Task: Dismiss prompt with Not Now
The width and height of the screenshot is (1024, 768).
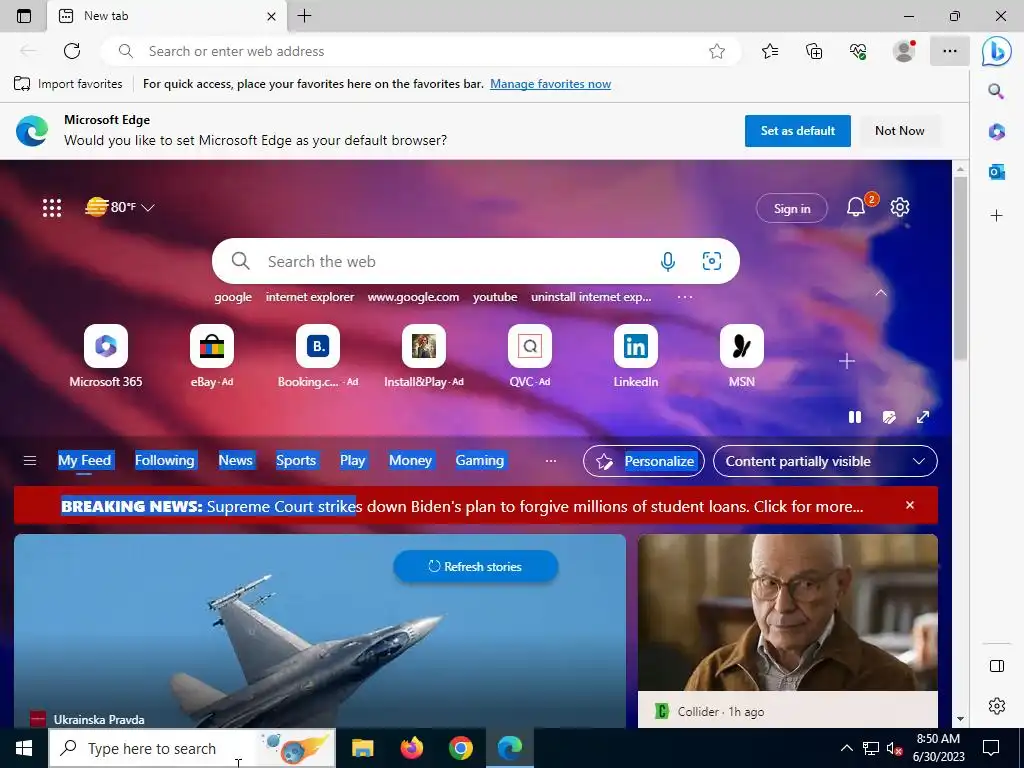Action: pos(899,131)
